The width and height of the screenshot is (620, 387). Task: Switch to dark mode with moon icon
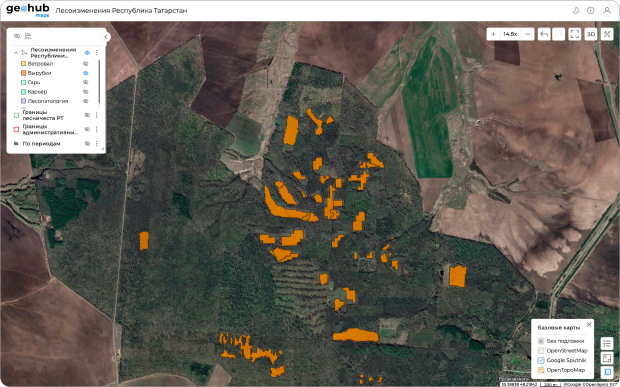click(x=576, y=11)
